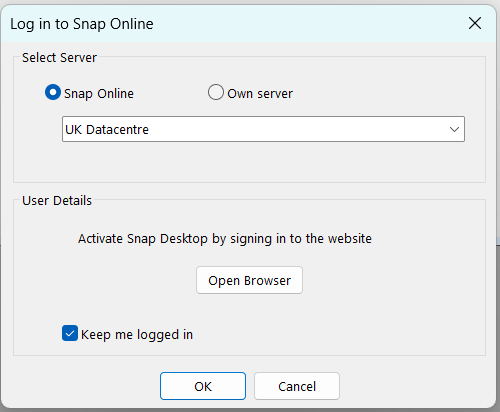The image size is (500, 412).
Task: Click the empty circle beside Own server
Action: [x=216, y=92]
